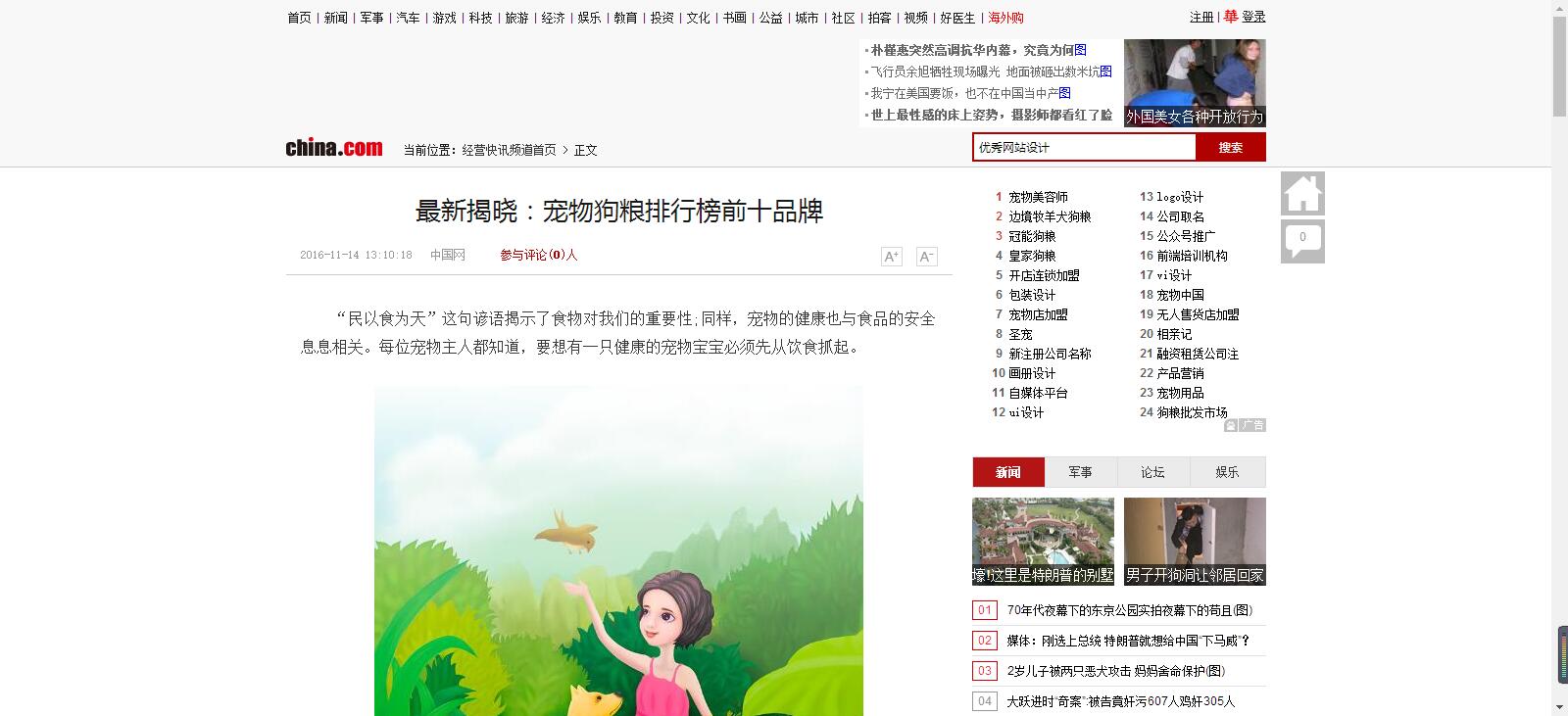The image size is (1568, 716).
Task: Click the home icon on right sidebar
Action: click(x=1302, y=193)
